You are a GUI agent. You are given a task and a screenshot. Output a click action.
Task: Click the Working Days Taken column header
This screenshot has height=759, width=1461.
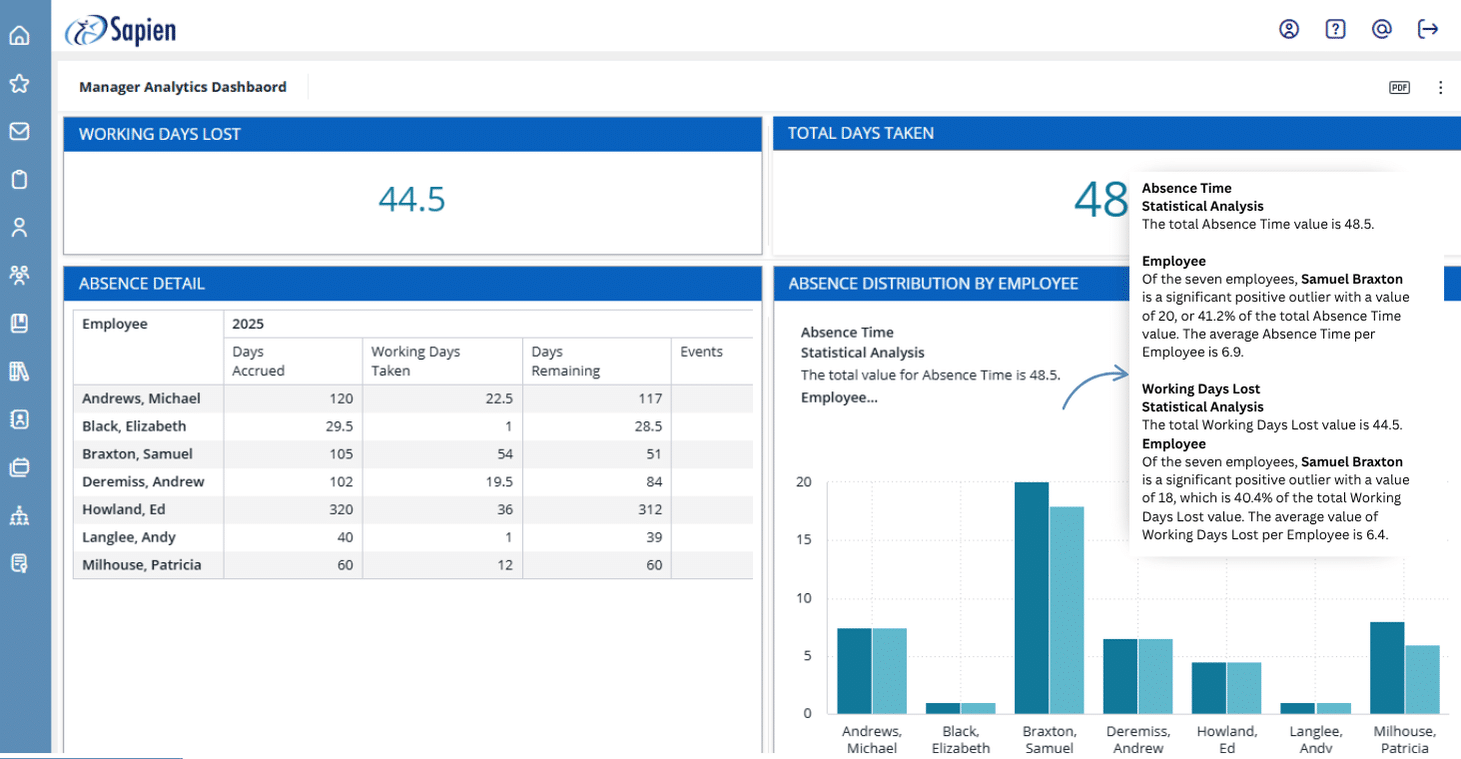(x=415, y=361)
